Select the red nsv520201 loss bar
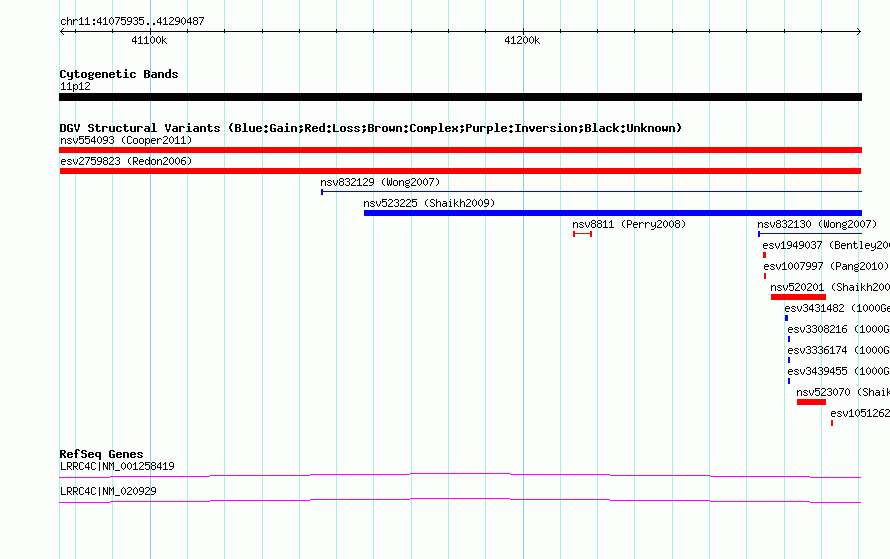The height and width of the screenshot is (559, 890). (x=798, y=297)
